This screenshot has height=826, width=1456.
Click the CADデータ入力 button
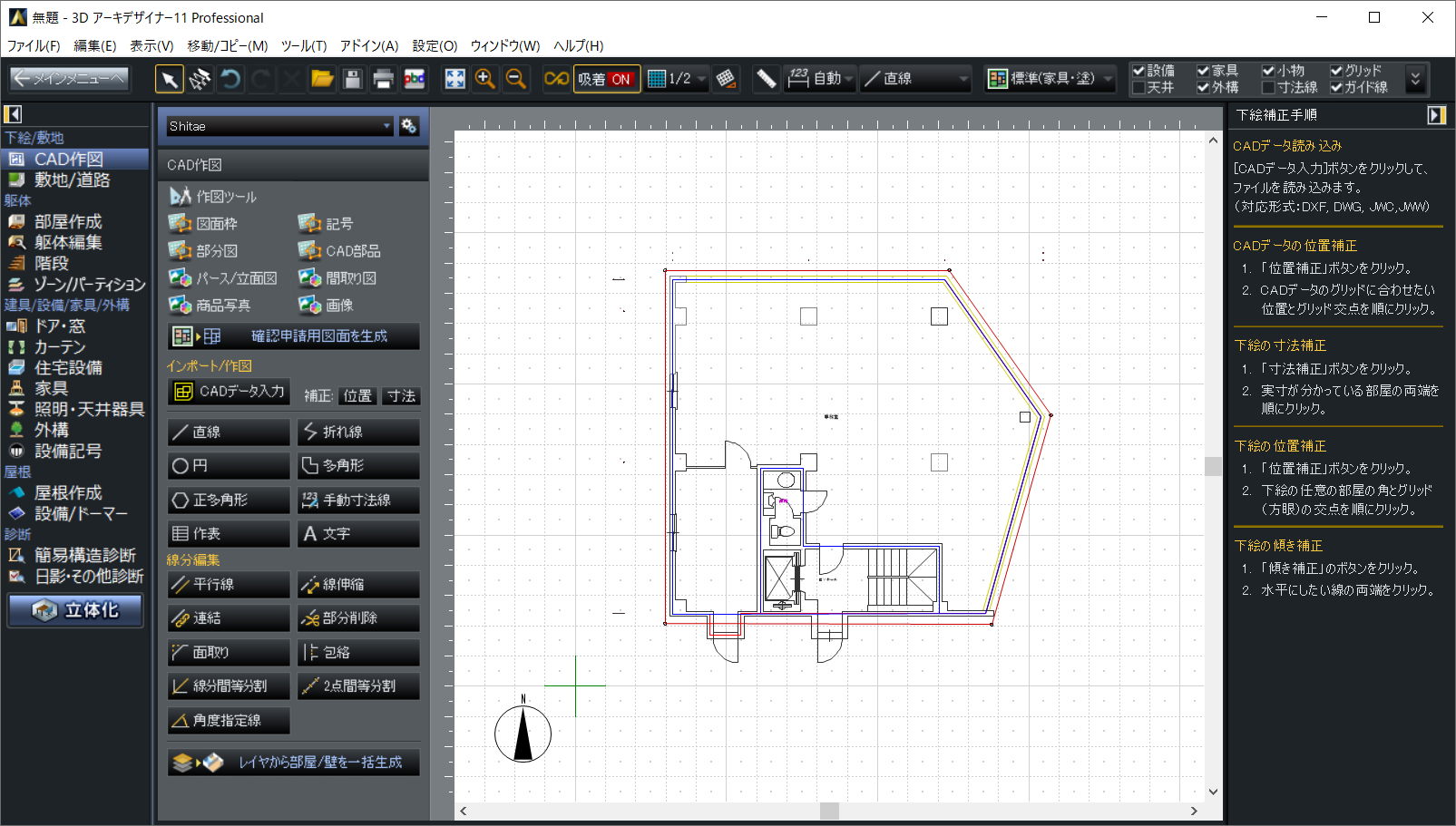[x=230, y=392]
